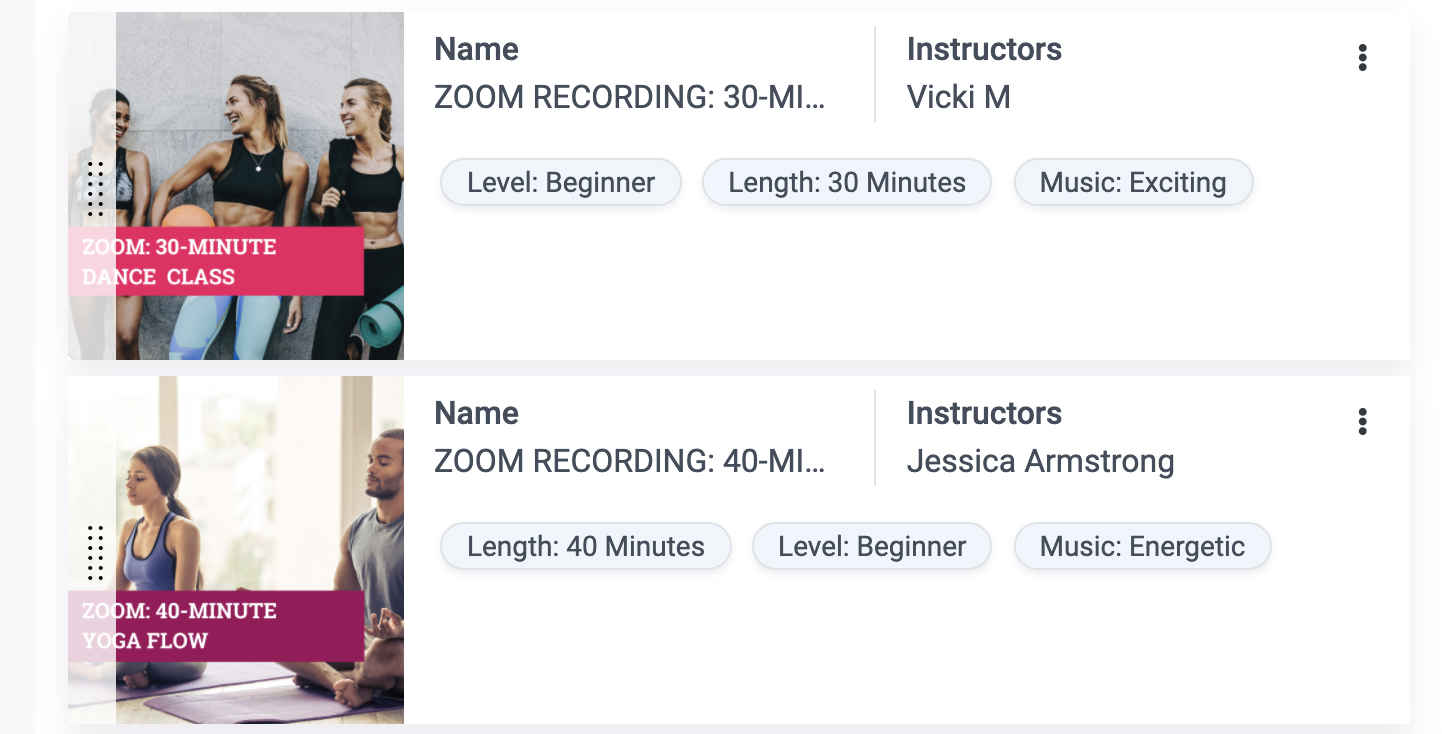Viewport: 1442px width, 734px height.
Task: Grab the drag handle on the yoga flow card
Action: [95, 553]
